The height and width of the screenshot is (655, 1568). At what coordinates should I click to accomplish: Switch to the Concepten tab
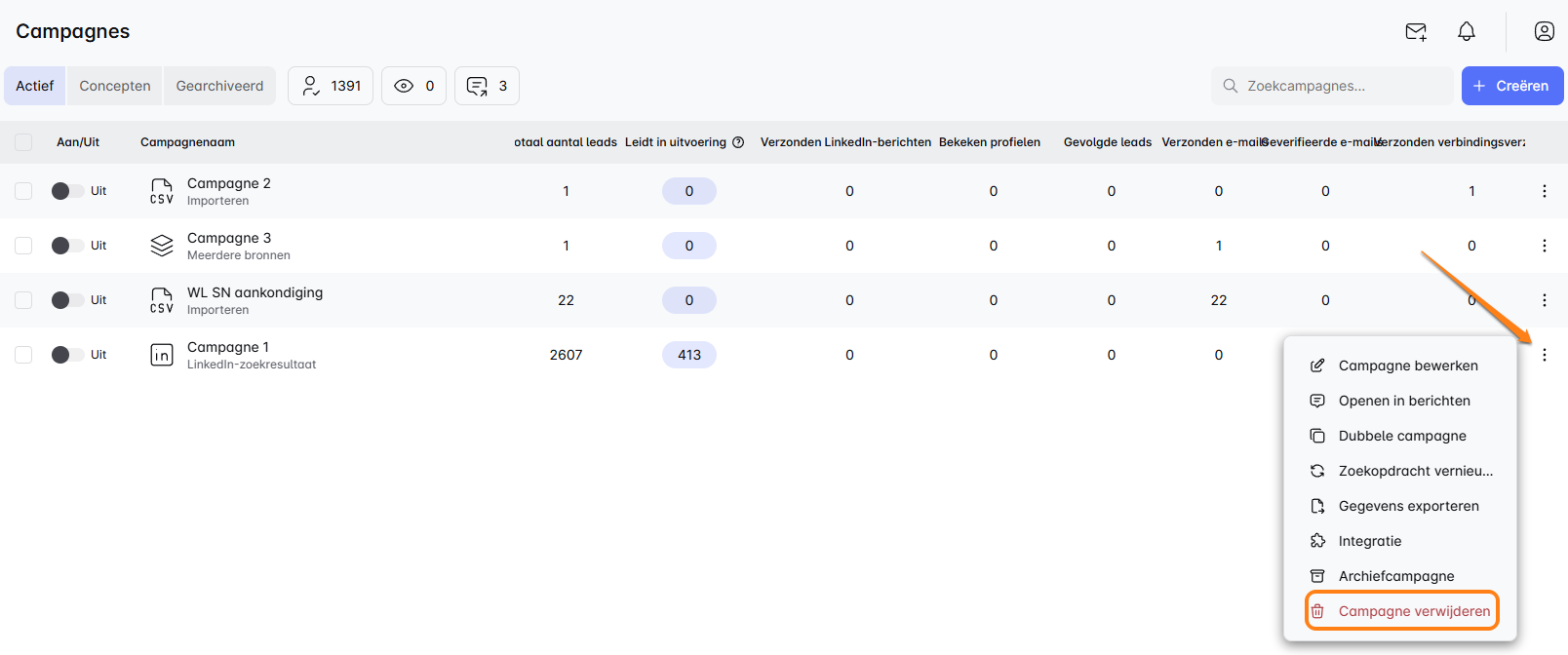click(115, 86)
